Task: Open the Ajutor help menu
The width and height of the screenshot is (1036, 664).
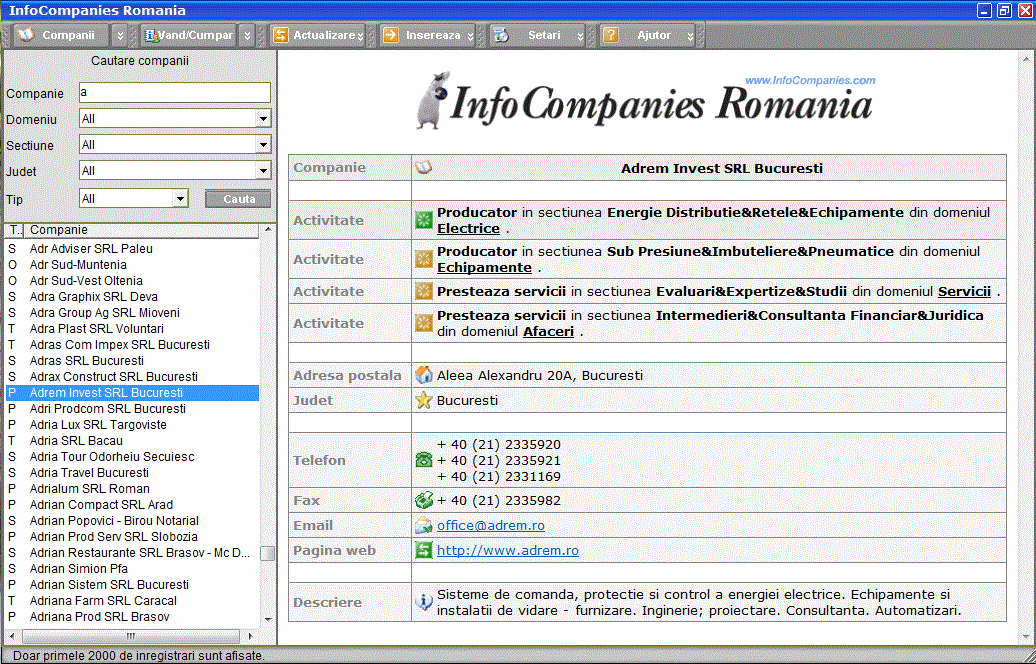Action: (x=653, y=35)
